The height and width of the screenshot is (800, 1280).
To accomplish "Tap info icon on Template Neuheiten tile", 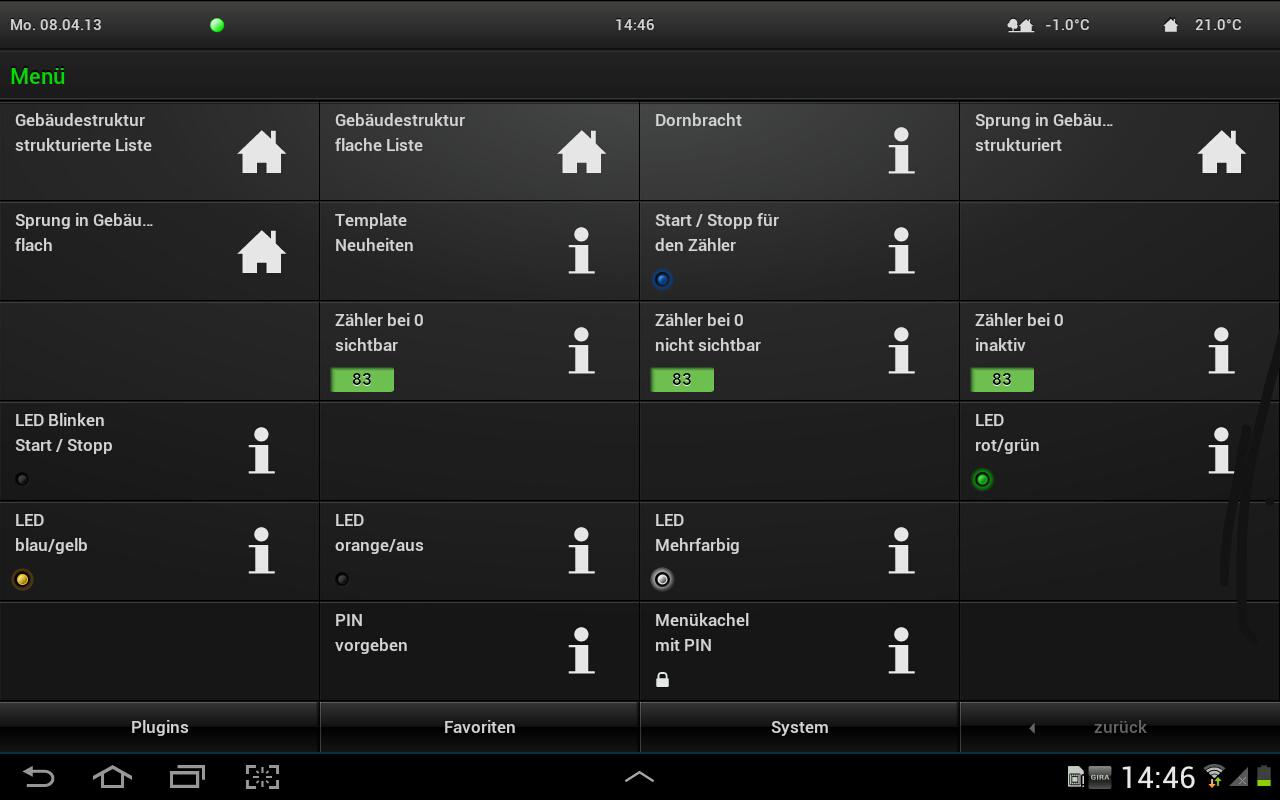I will (581, 251).
